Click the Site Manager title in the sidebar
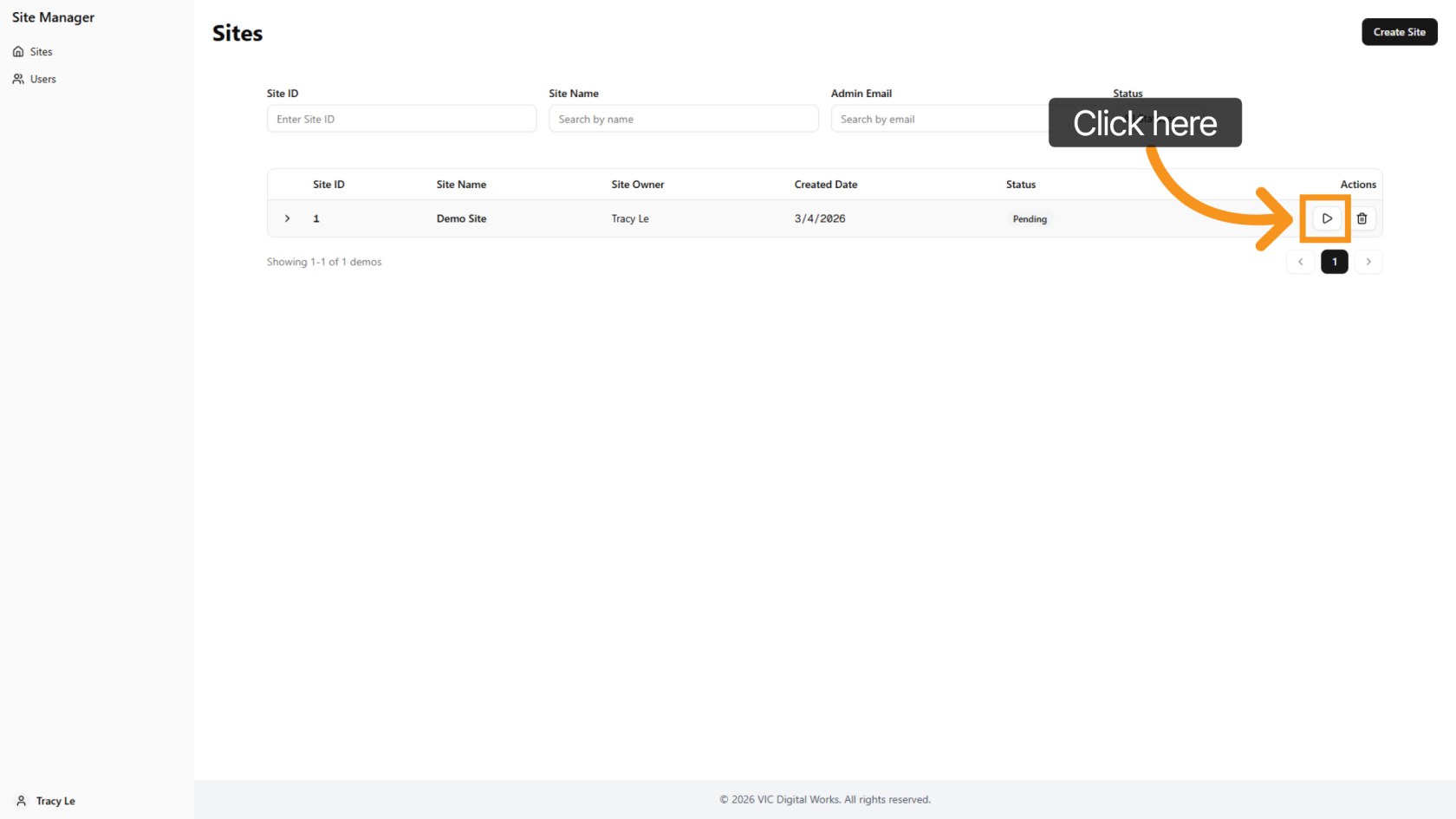Viewport: 1456px width, 819px height. tap(53, 17)
